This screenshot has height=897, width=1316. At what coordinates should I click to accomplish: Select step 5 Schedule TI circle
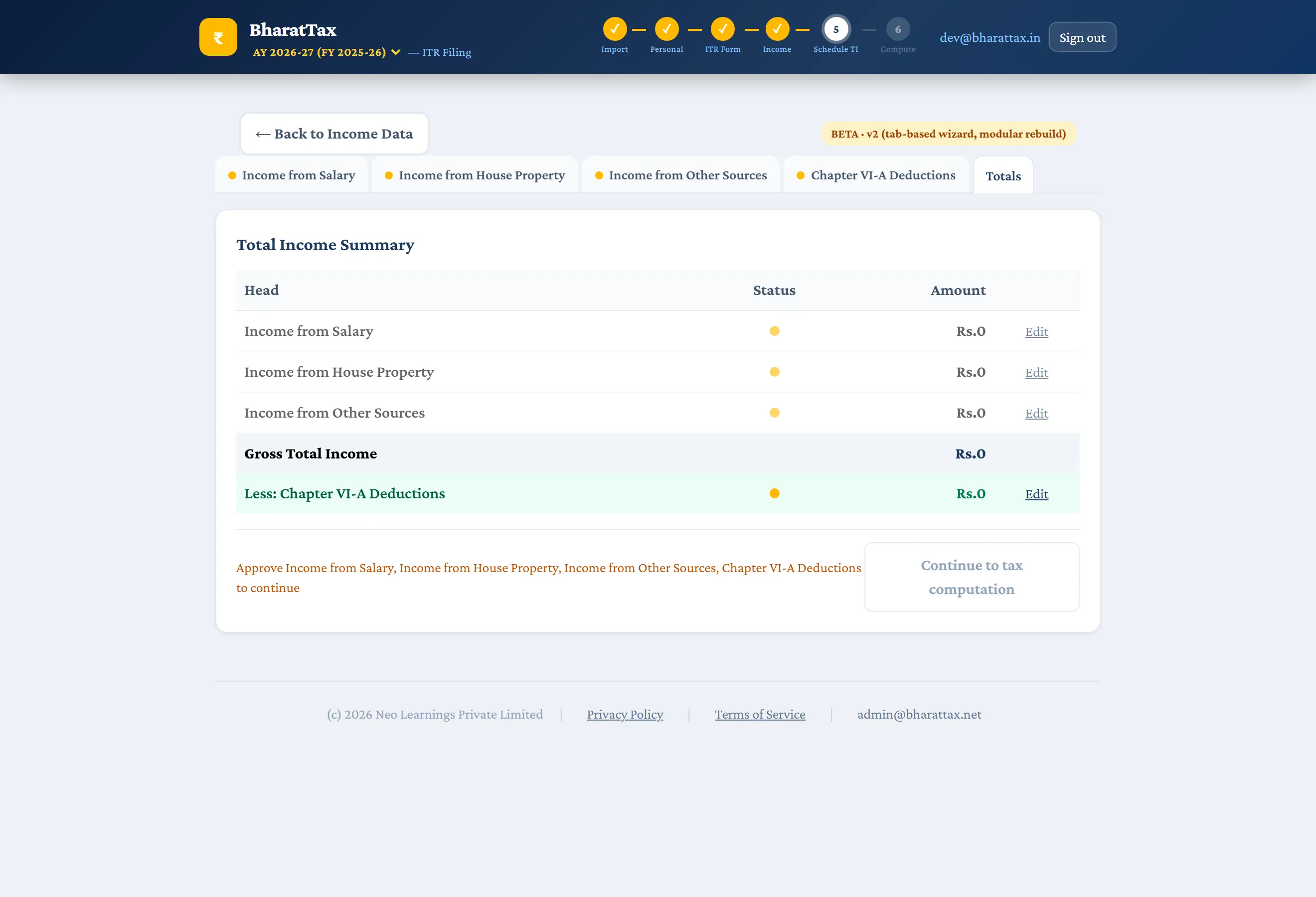point(836,29)
